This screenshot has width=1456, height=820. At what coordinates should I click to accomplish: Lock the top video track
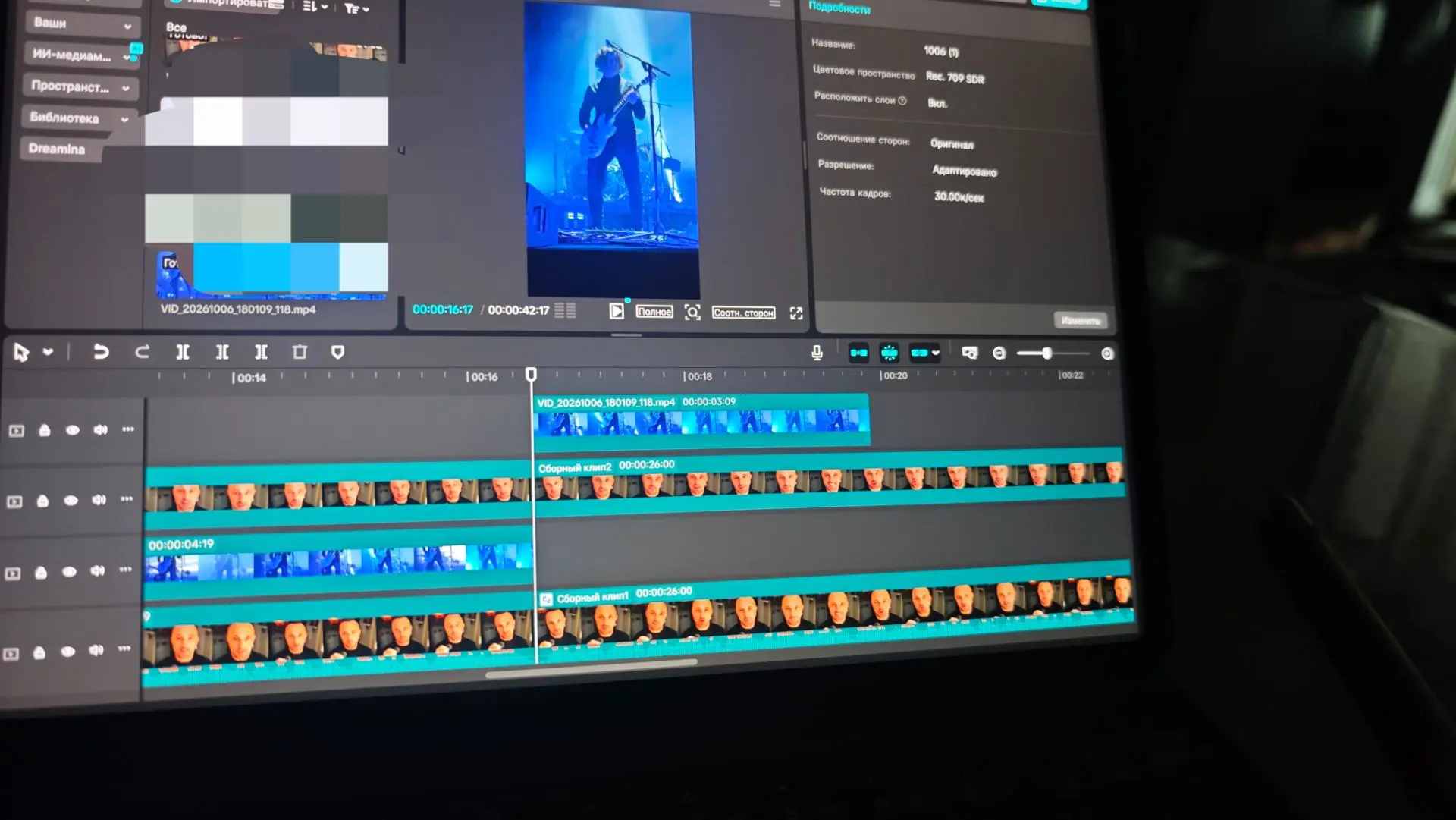point(45,431)
